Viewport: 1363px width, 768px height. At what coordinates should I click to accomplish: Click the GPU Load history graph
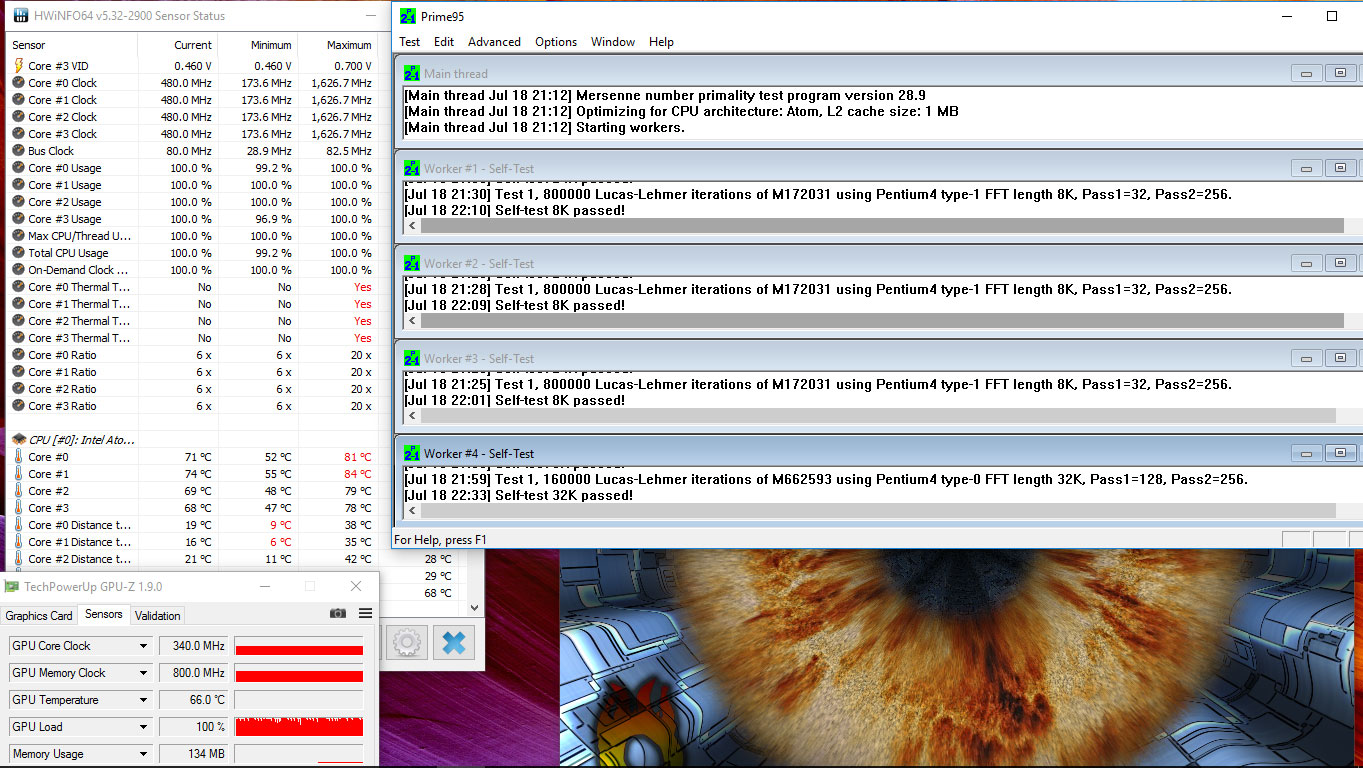click(x=299, y=727)
